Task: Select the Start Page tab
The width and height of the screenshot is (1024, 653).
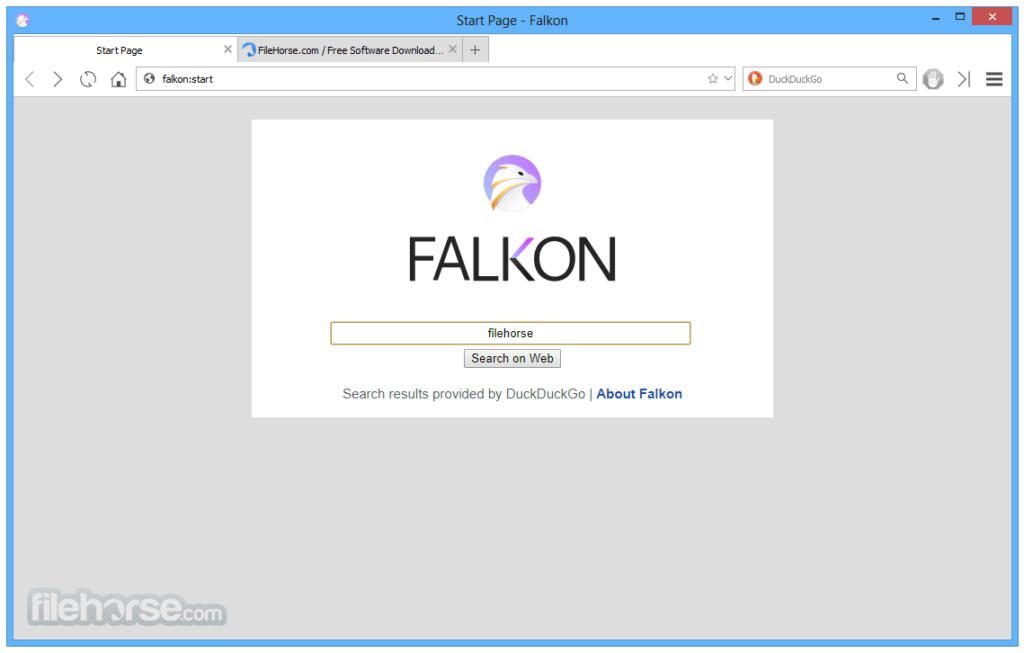Action: (119, 48)
